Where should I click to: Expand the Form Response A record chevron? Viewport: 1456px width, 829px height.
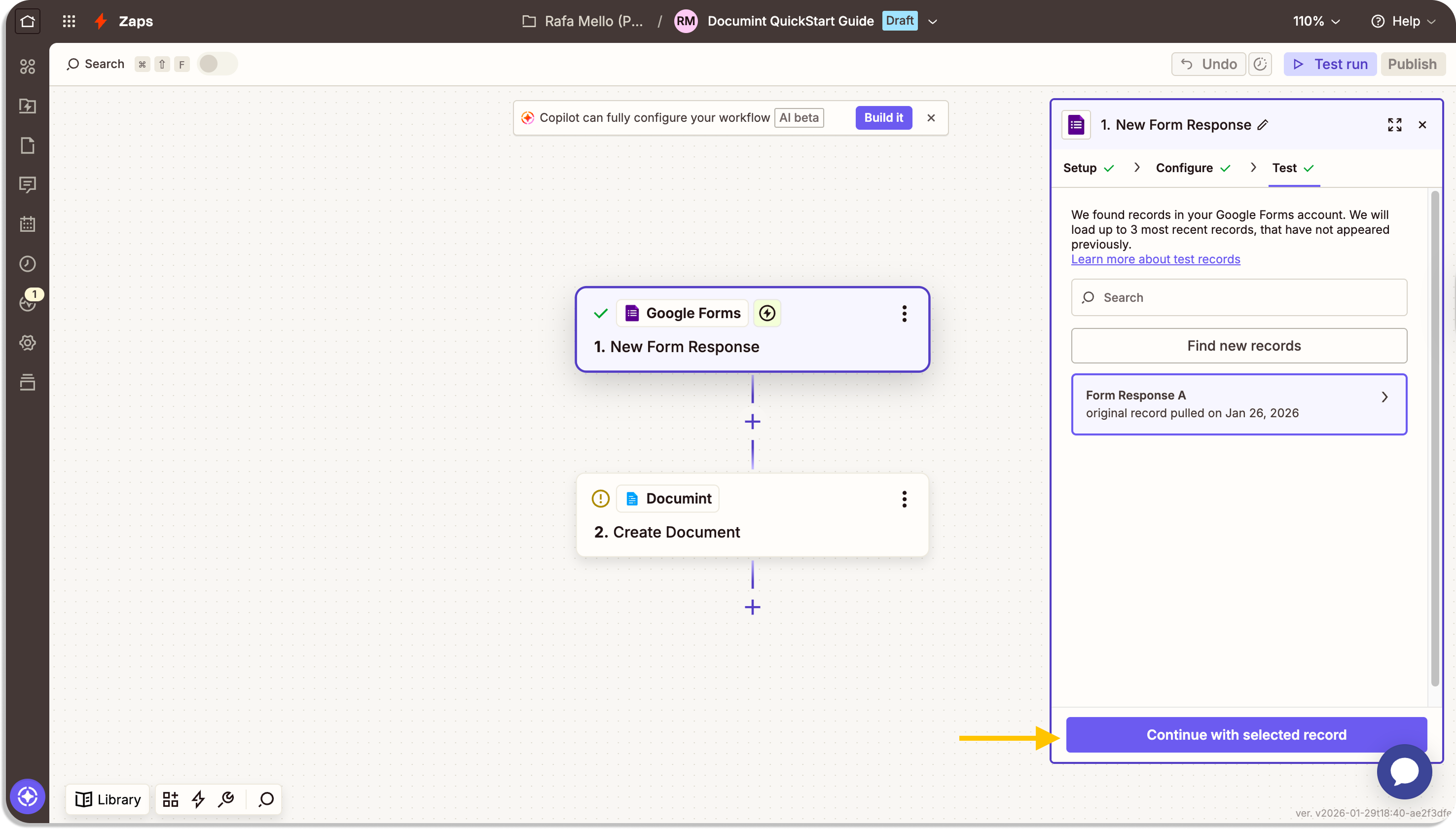1385,397
